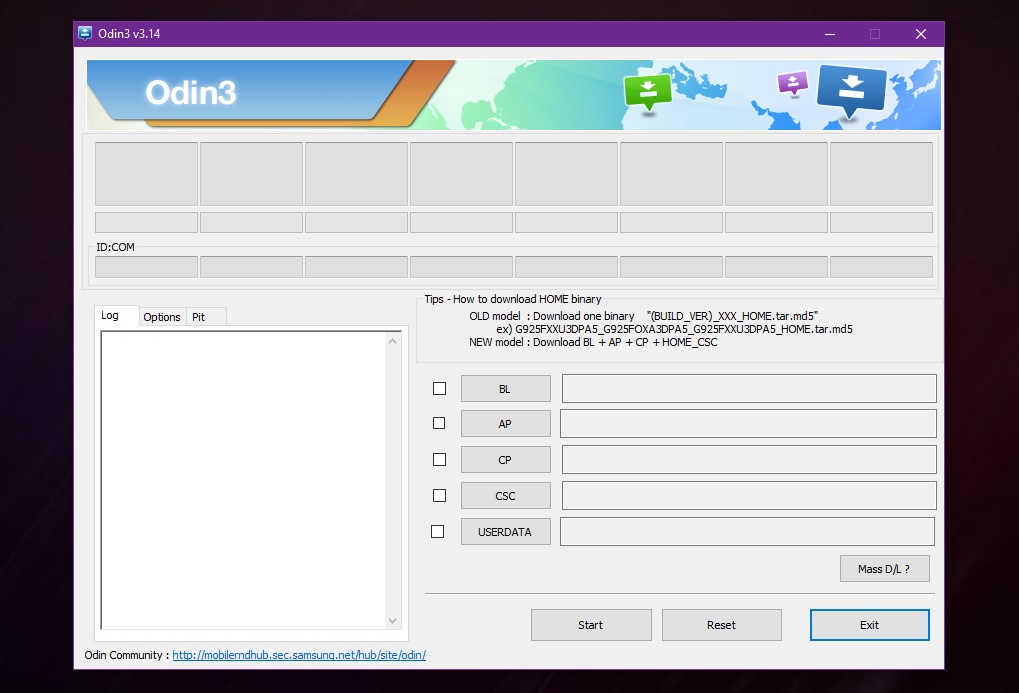Screen dimensions: 1019x693
Task: Click inside the Log text area
Action: point(244,480)
